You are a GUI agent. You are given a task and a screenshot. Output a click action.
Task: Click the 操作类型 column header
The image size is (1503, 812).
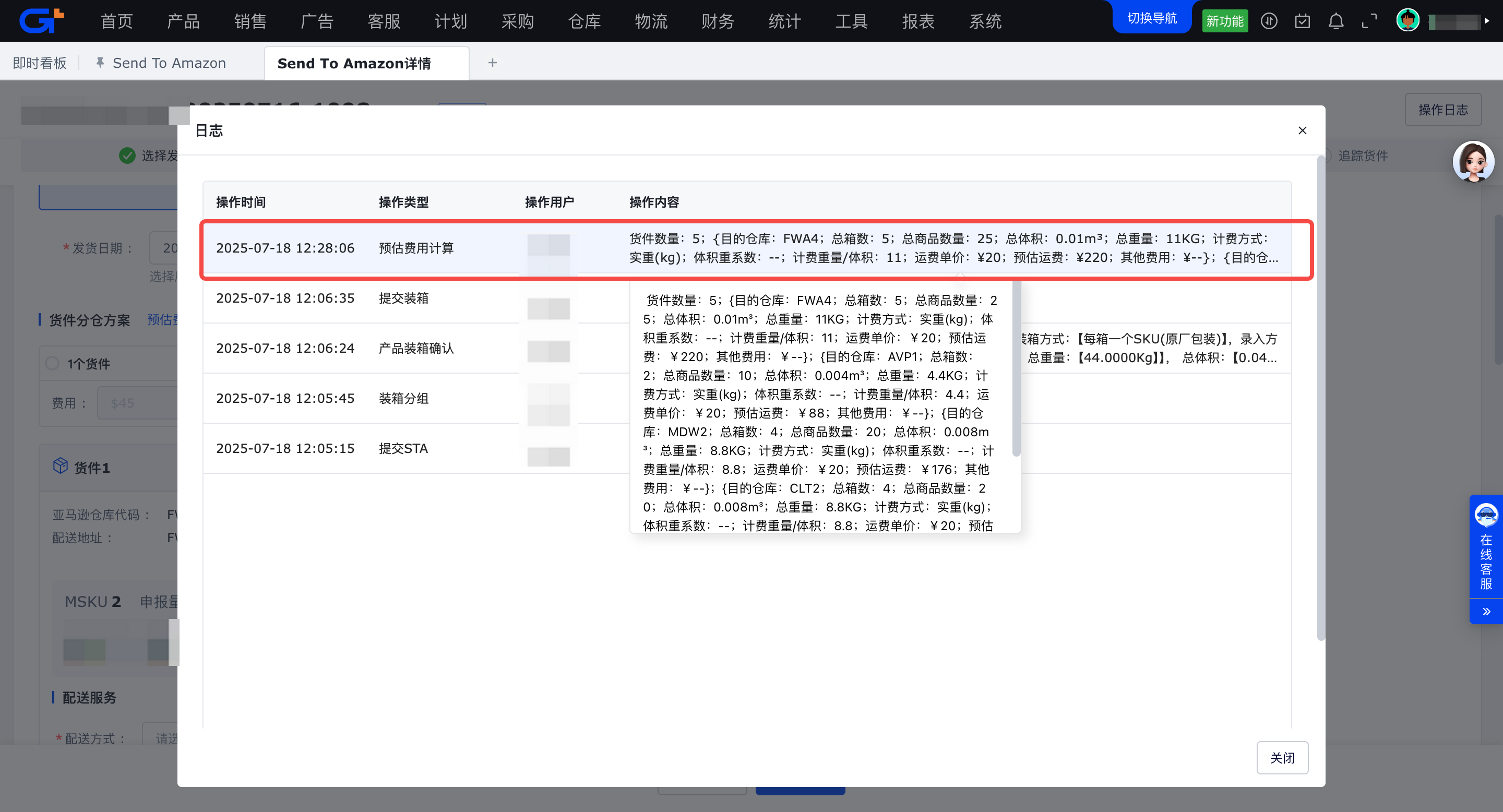pos(404,202)
